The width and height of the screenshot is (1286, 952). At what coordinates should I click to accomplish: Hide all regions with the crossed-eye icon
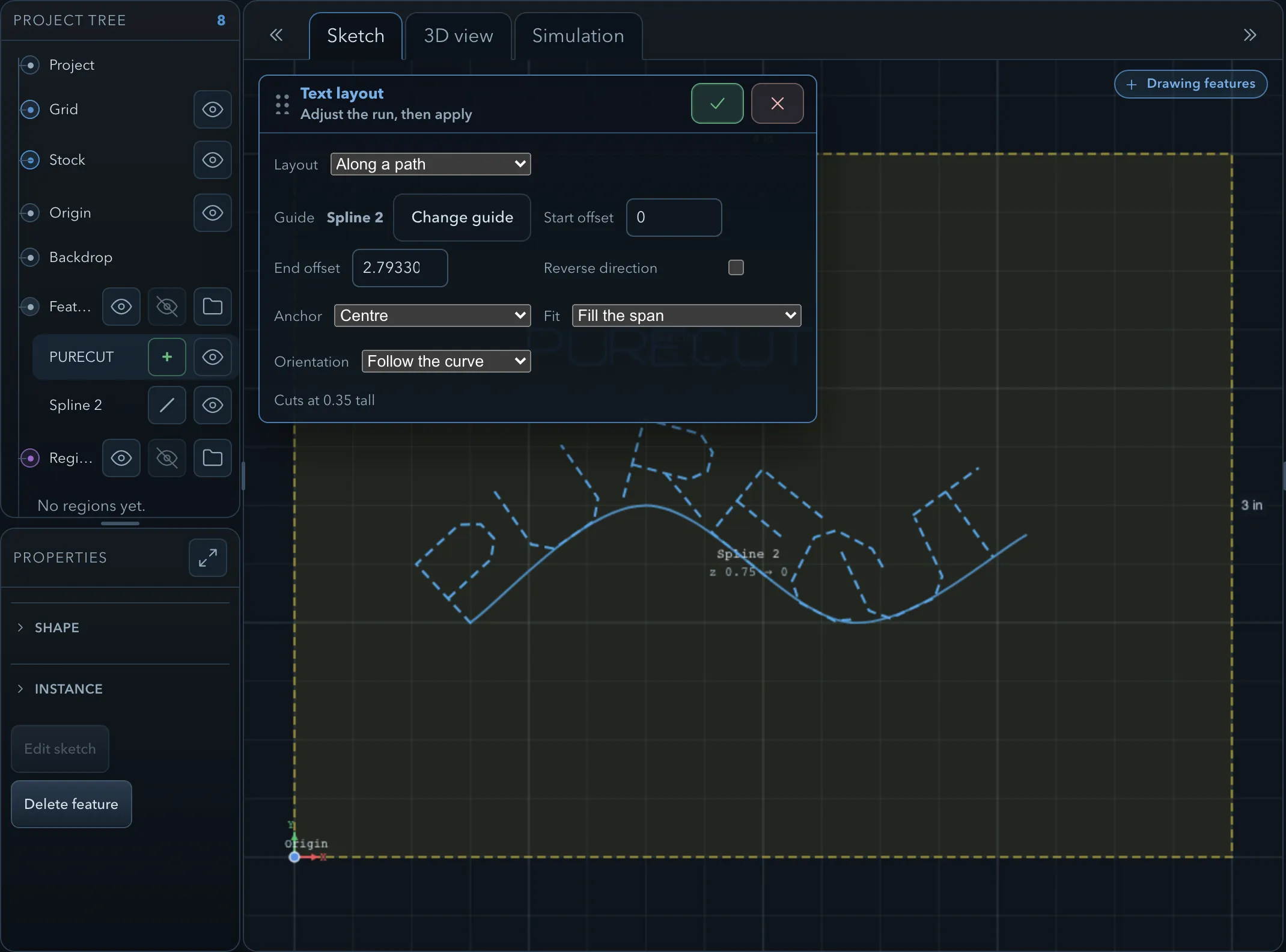[x=167, y=458]
